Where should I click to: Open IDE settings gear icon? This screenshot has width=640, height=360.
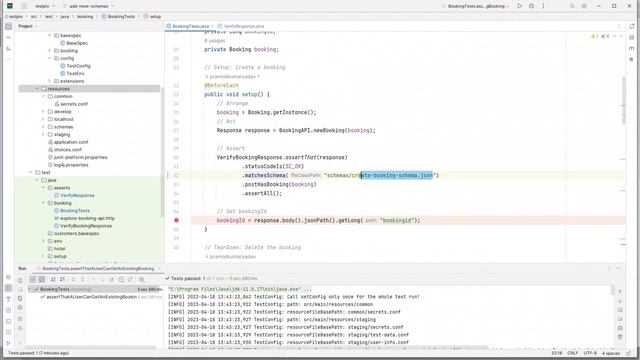click(584, 6)
